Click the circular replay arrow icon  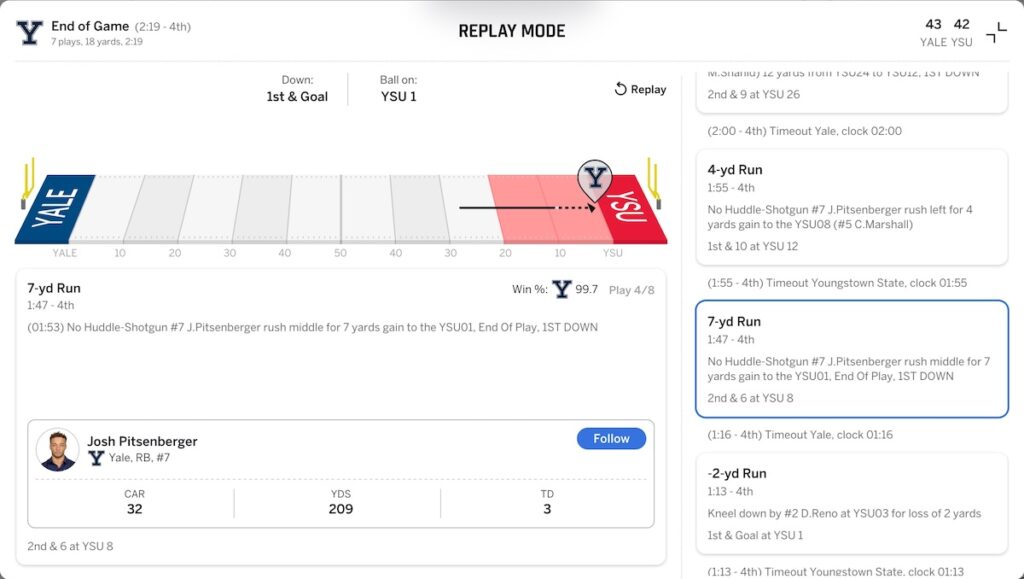pos(620,89)
